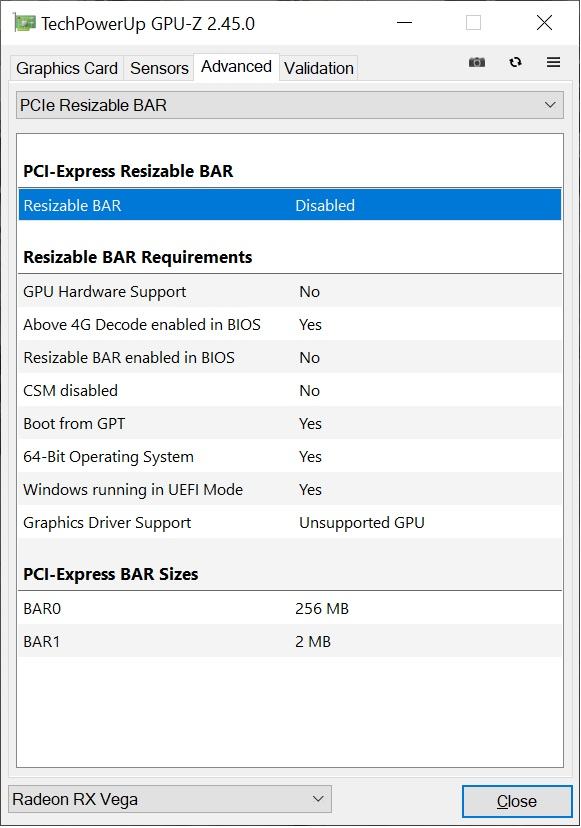Select the Resizable BAR Disabled row

pyautogui.click(x=289, y=205)
